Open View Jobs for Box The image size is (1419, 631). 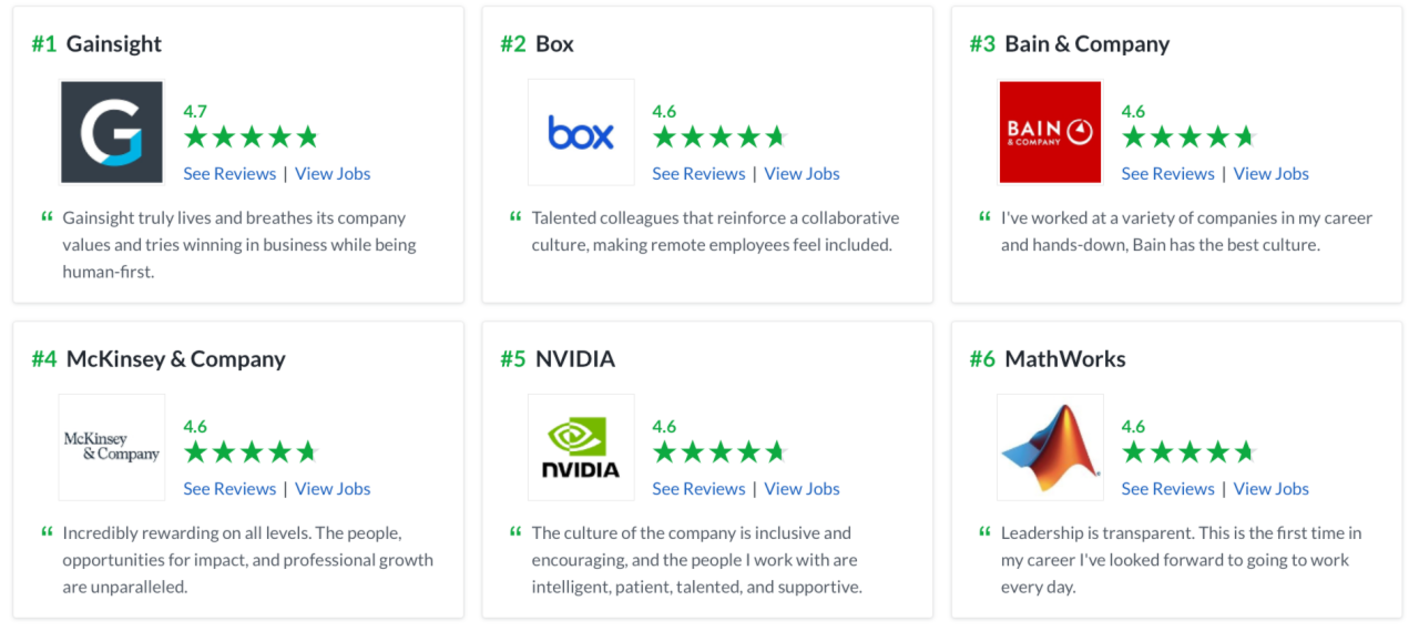click(x=802, y=173)
